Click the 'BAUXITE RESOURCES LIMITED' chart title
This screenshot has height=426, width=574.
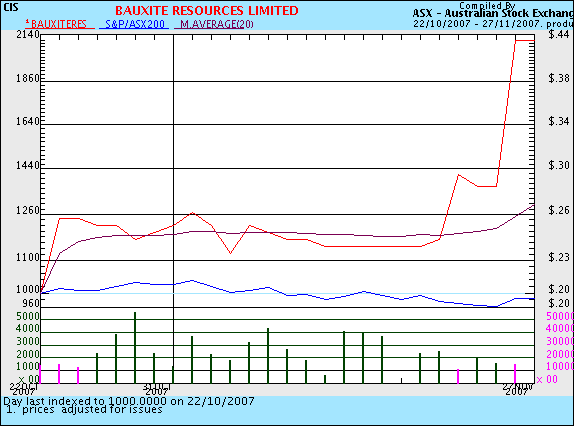207,11
